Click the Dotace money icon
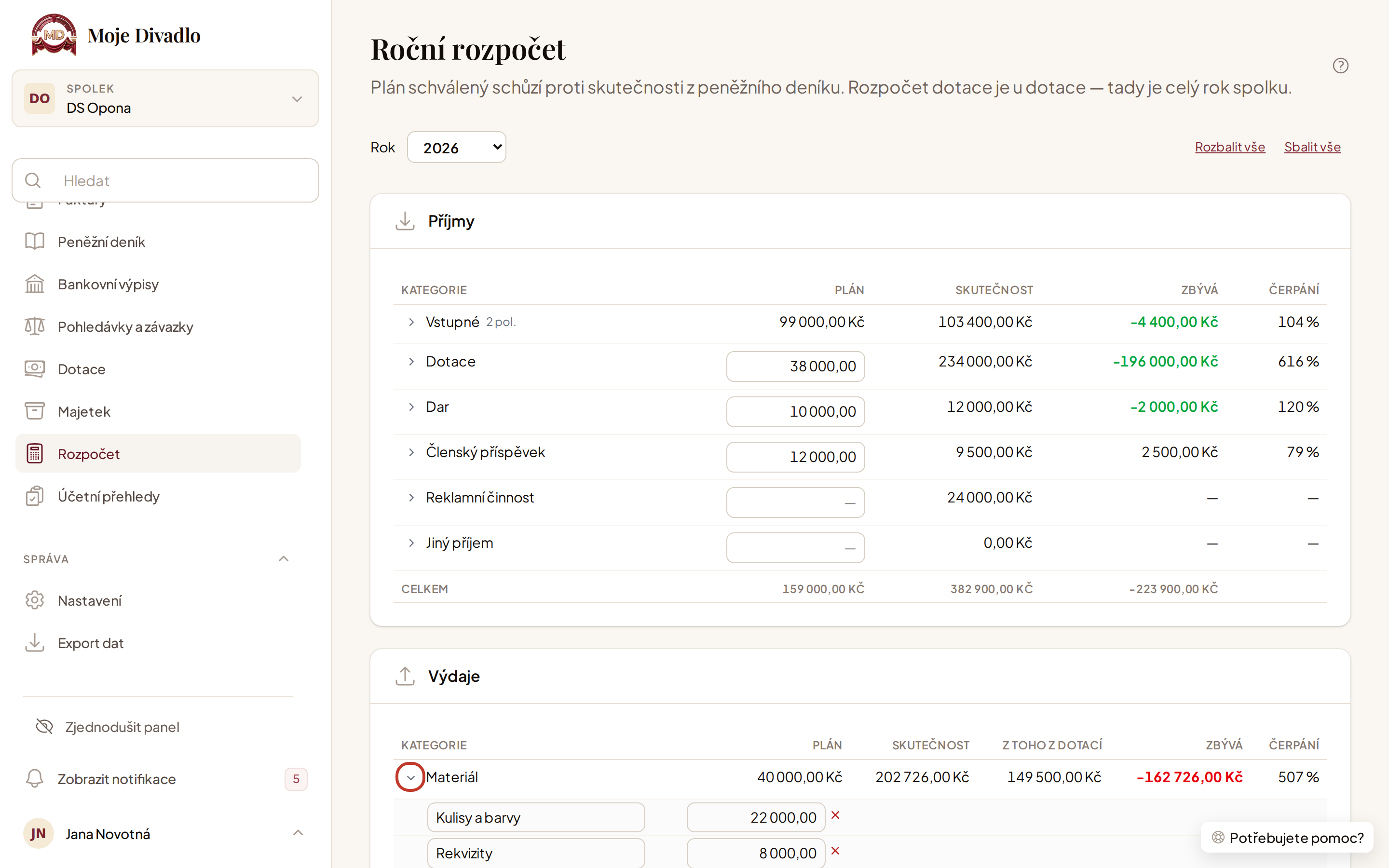Screen dimensions: 1389x868 coord(34,369)
